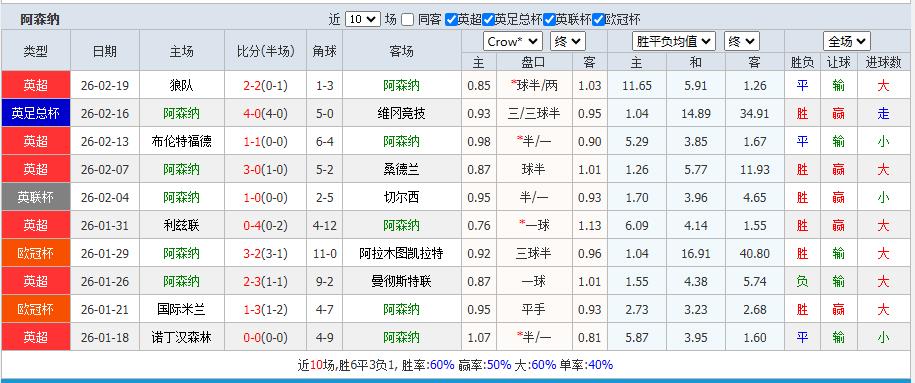Screen dimensions: 915x383
Task: Uncheck the 英足总杯 filter checkbox
Action: click(x=488, y=19)
